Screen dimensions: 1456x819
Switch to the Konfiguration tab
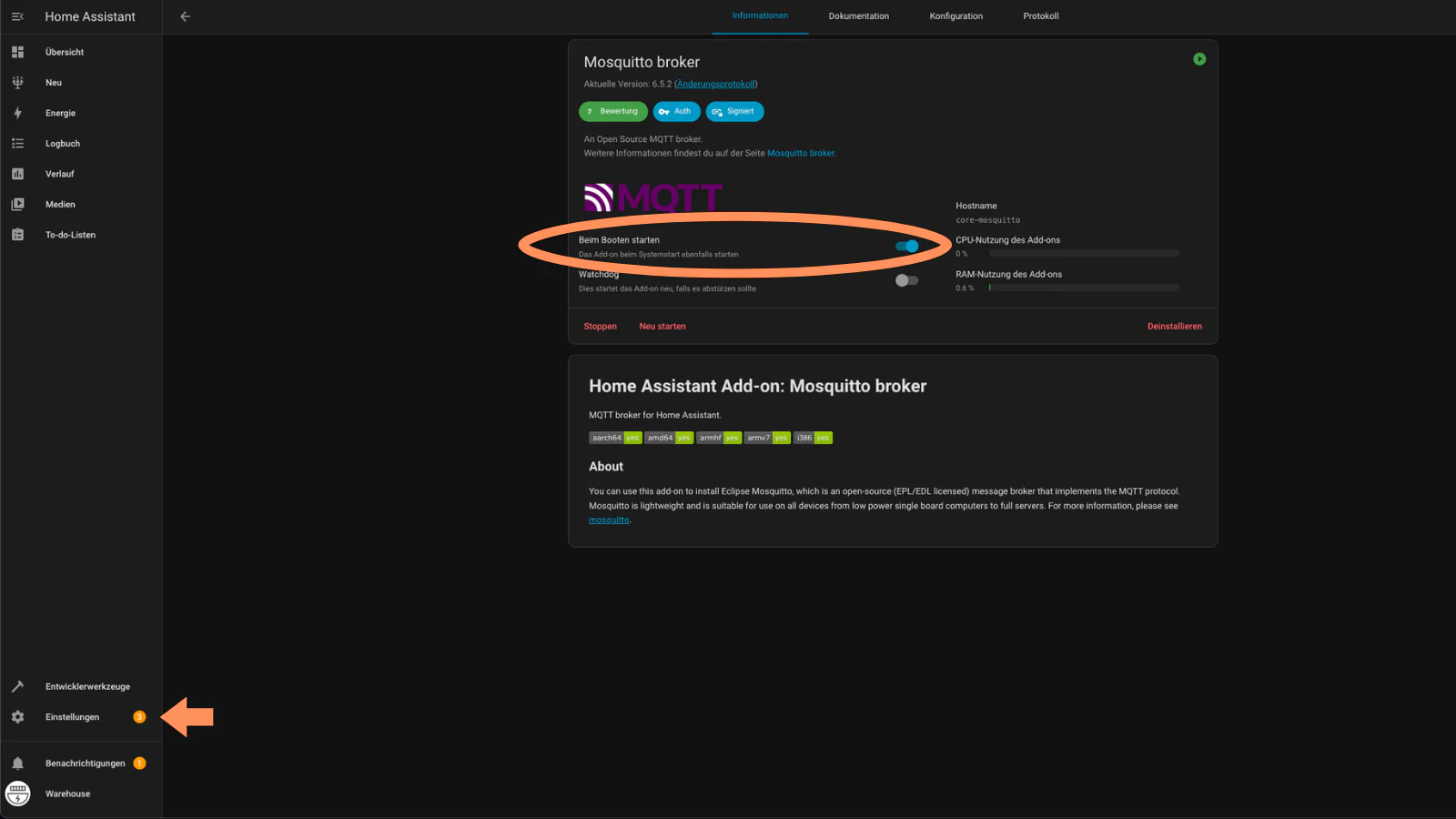pos(955,16)
